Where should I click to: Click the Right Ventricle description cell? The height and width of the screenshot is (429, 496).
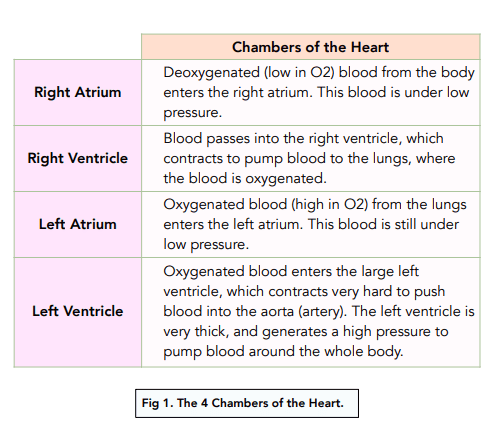point(311,158)
